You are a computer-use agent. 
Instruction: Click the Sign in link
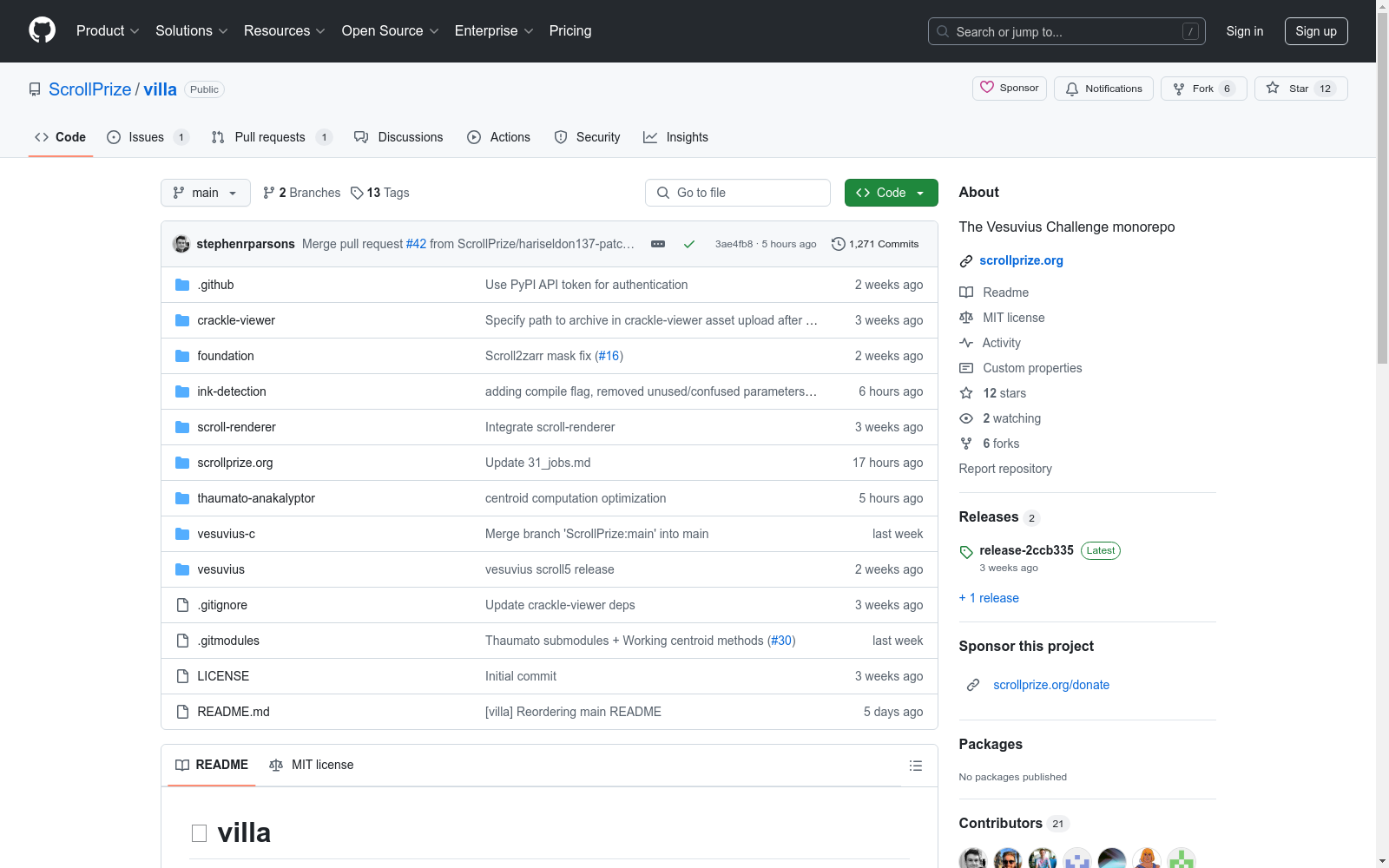[x=1245, y=31]
